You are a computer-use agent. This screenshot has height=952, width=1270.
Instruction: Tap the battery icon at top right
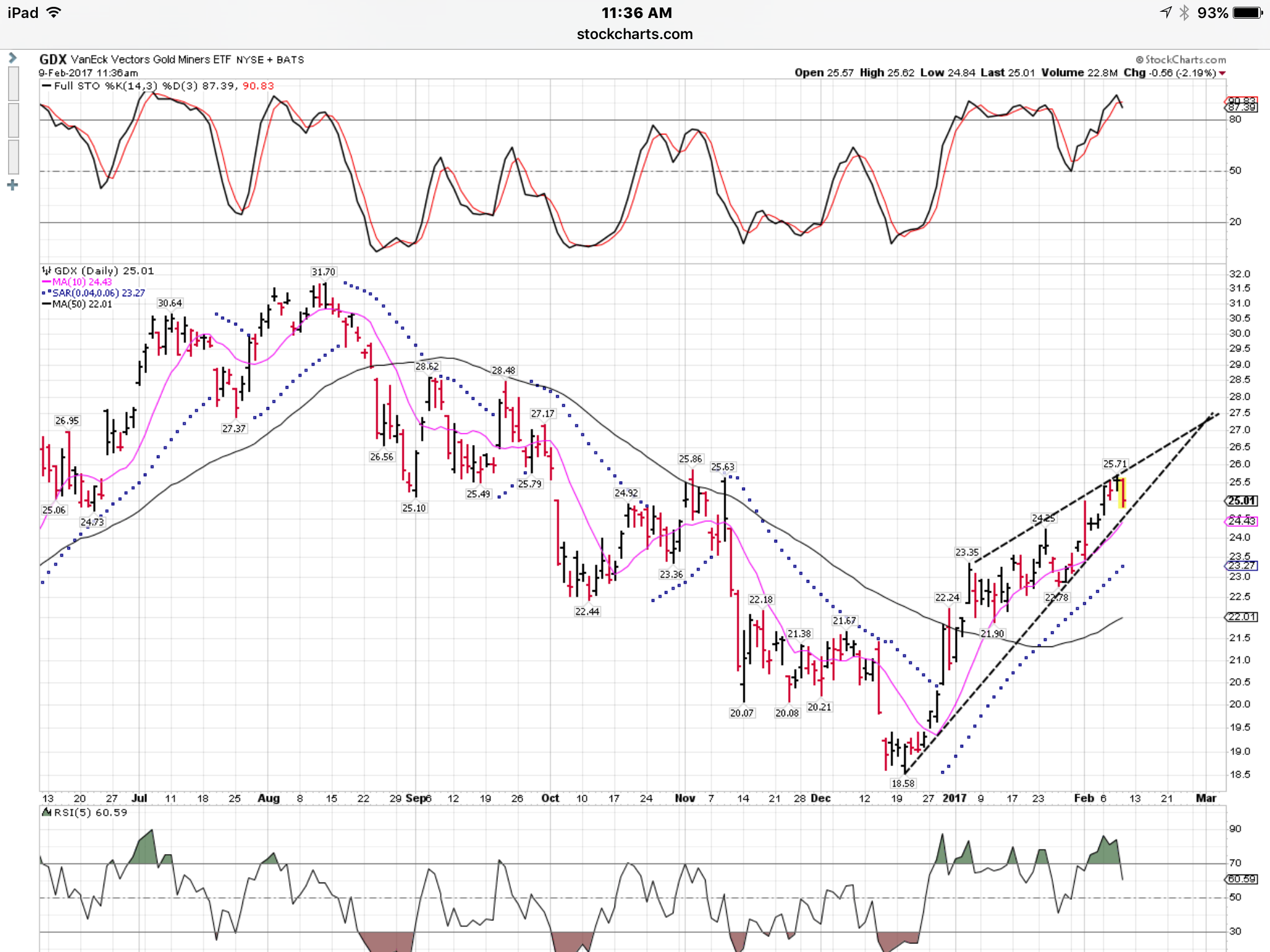tap(1247, 12)
